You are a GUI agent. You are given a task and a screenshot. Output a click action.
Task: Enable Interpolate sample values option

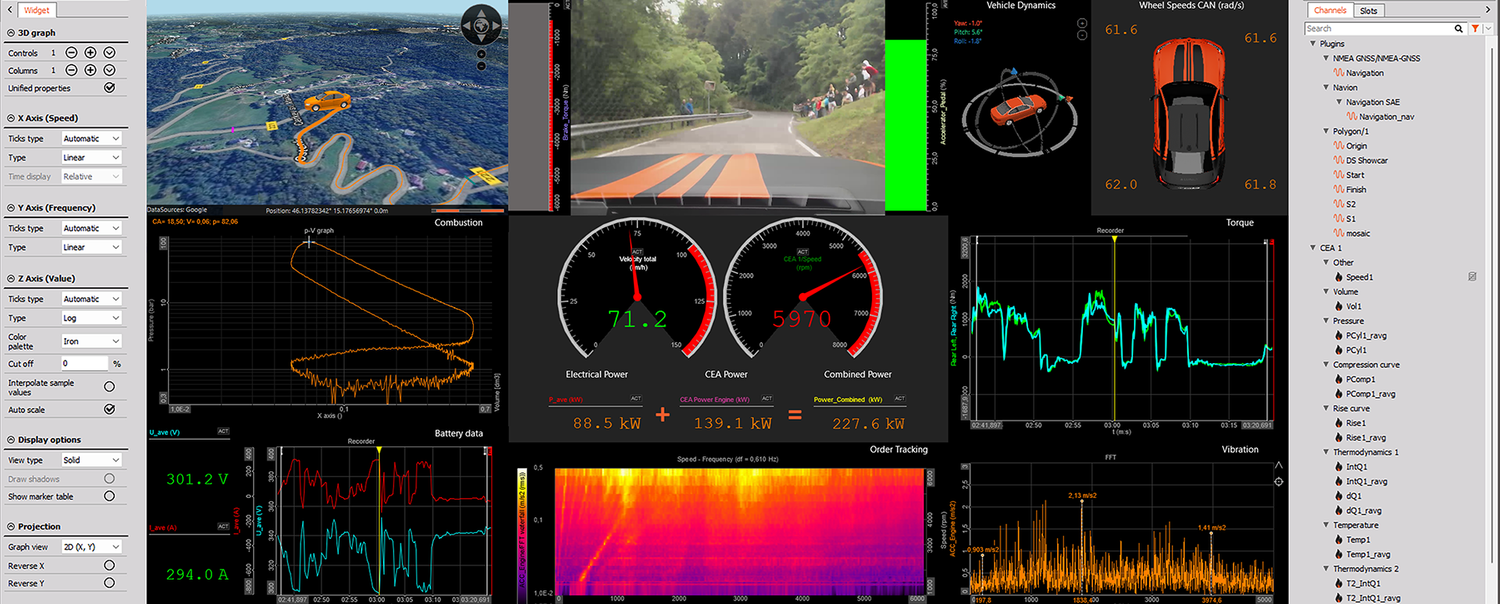click(109, 386)
